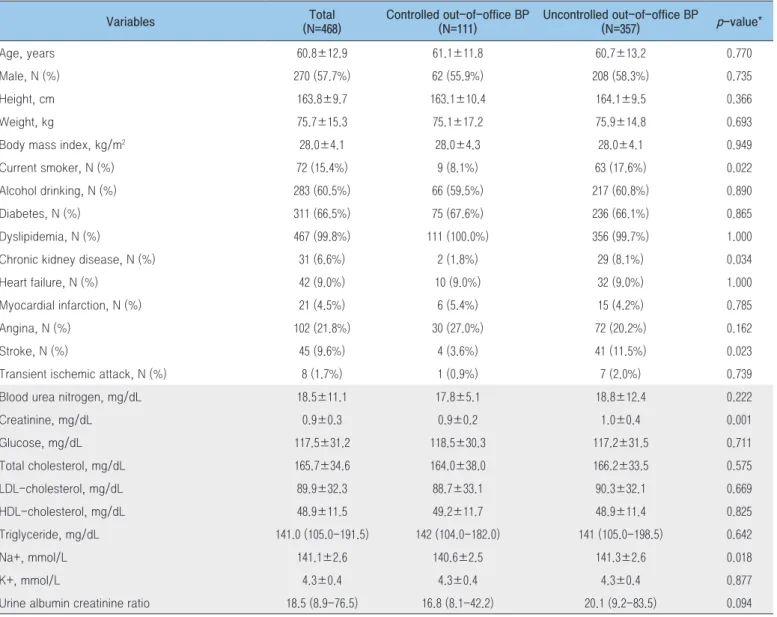Click the stroke p-value '0.023'
The width and height of the screenshot is (777, 617).
pyautogui.click(x=739, y=351)
